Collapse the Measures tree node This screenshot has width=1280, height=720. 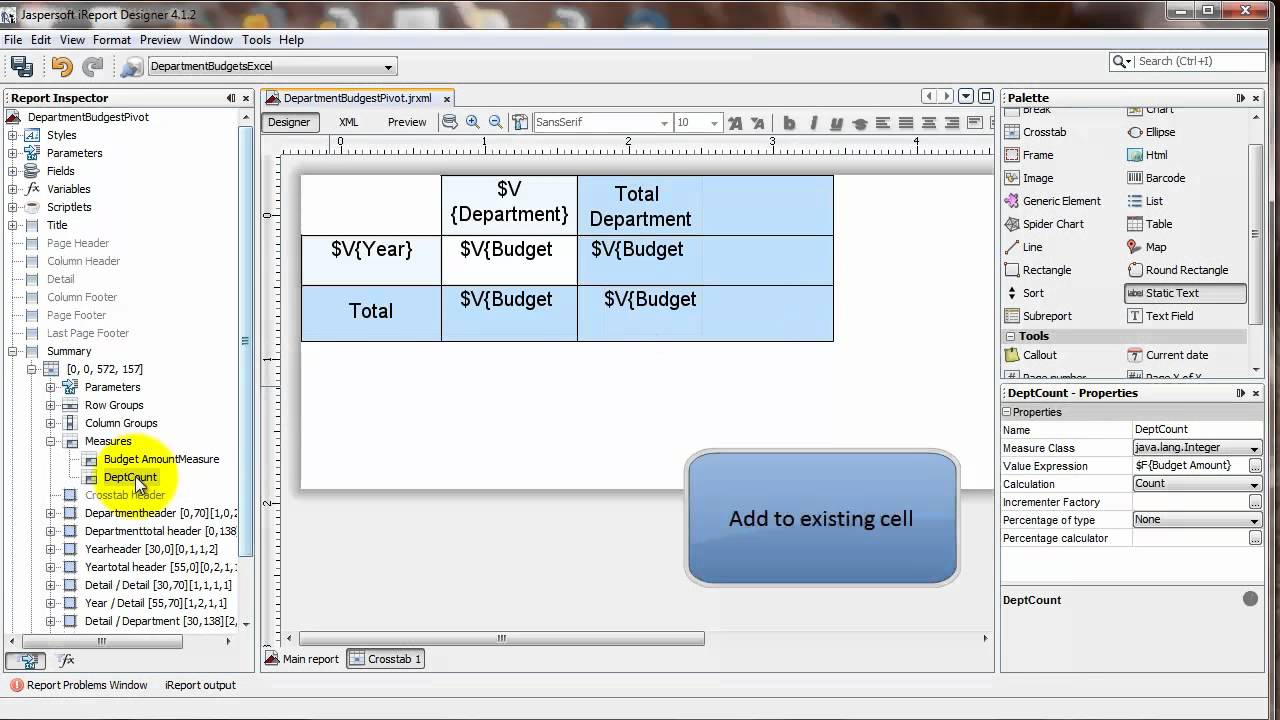pos(51,441)
